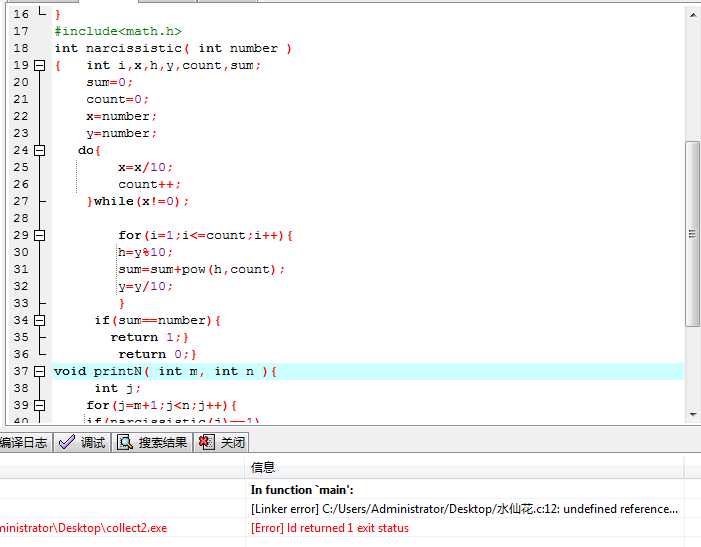Select the "In function `main':" message row

coord(302,490)
